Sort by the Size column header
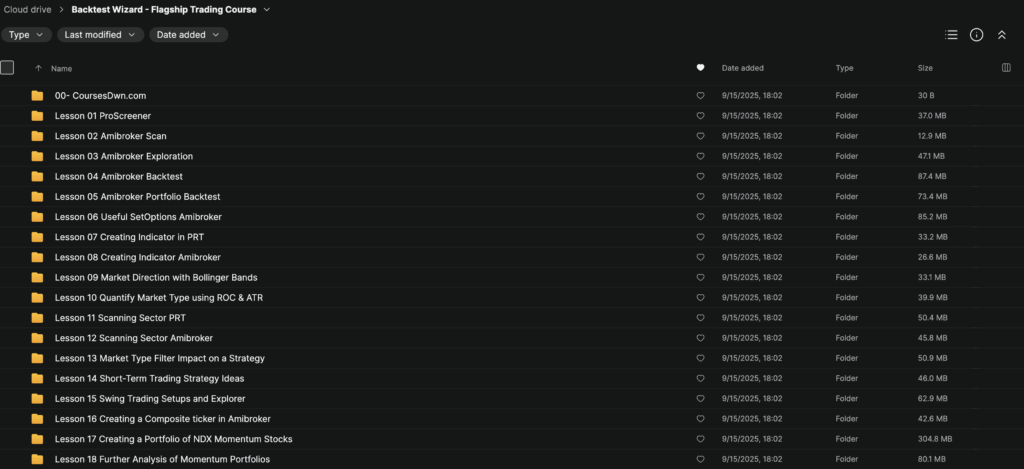1024x469 pixels. pos(925,68)
